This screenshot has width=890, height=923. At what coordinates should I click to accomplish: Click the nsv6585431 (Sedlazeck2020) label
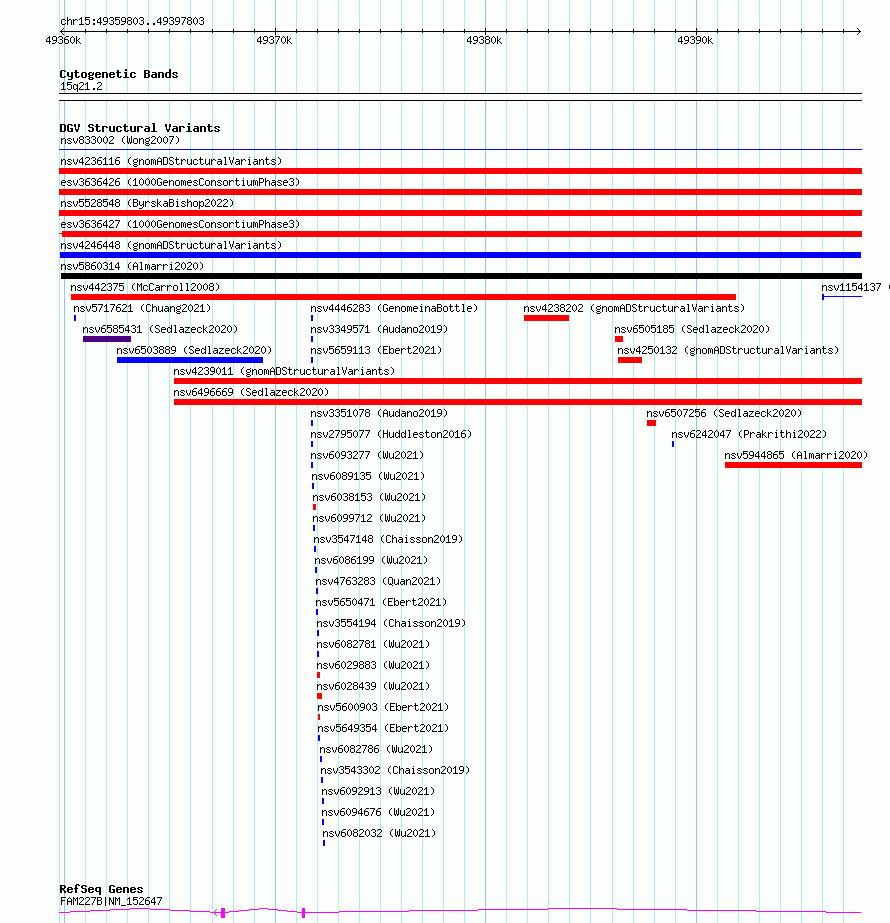click(160, 329)
